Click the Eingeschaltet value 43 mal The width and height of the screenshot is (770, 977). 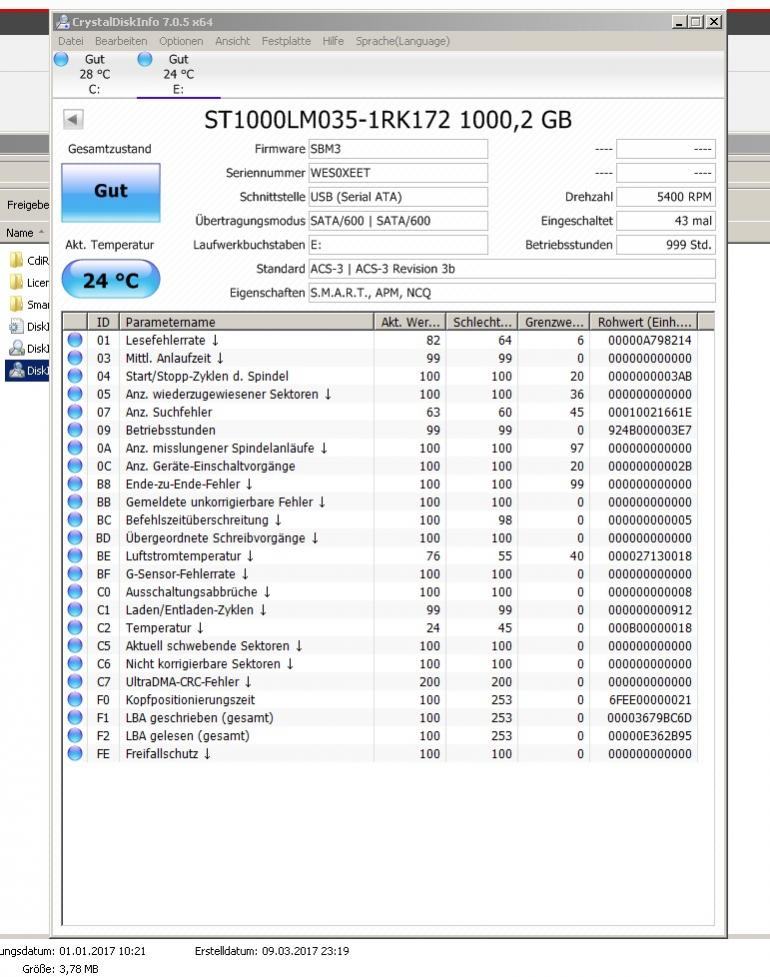coord(665,221)
